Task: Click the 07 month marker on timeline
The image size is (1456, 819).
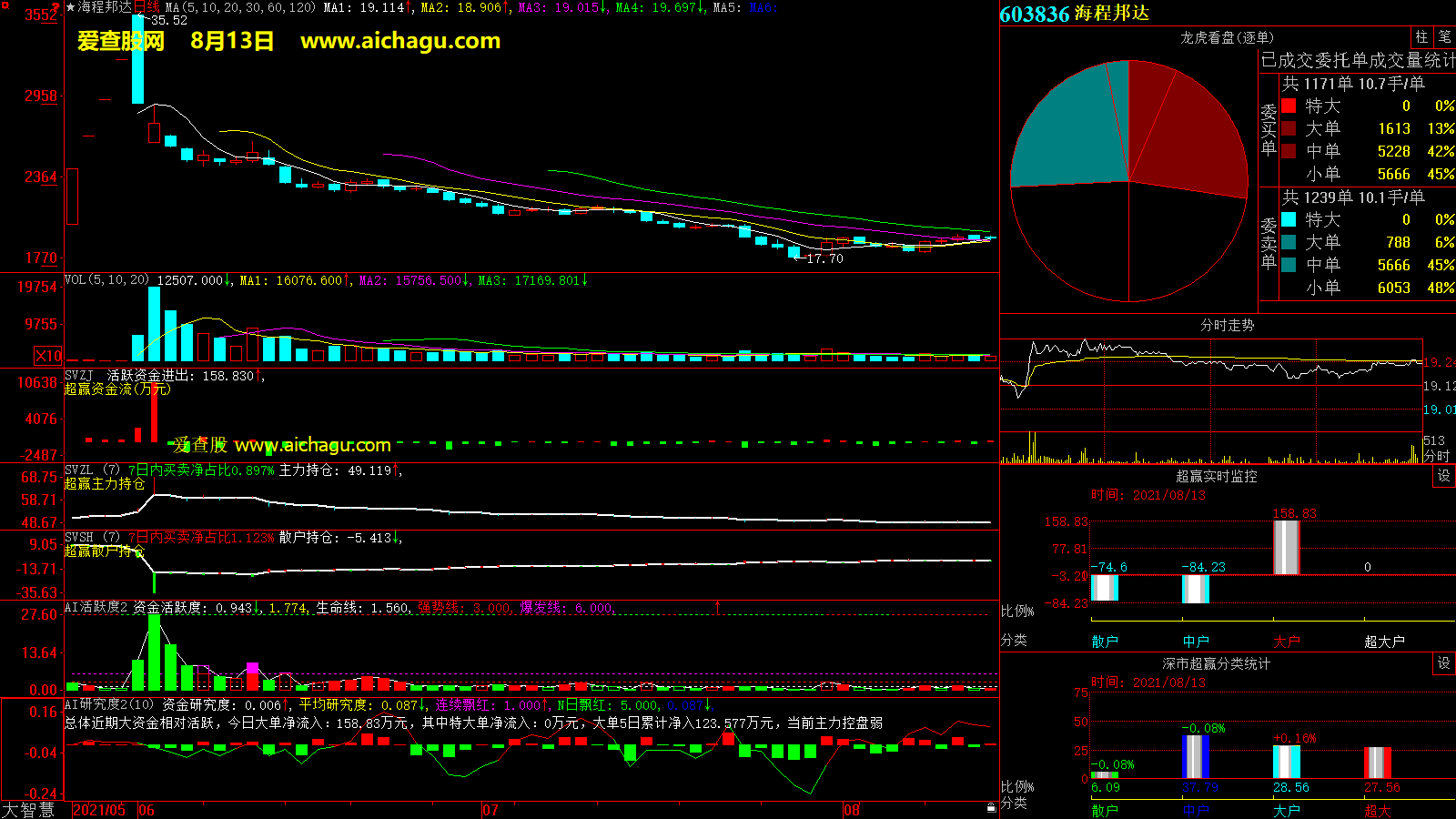Action: point(490,810)
